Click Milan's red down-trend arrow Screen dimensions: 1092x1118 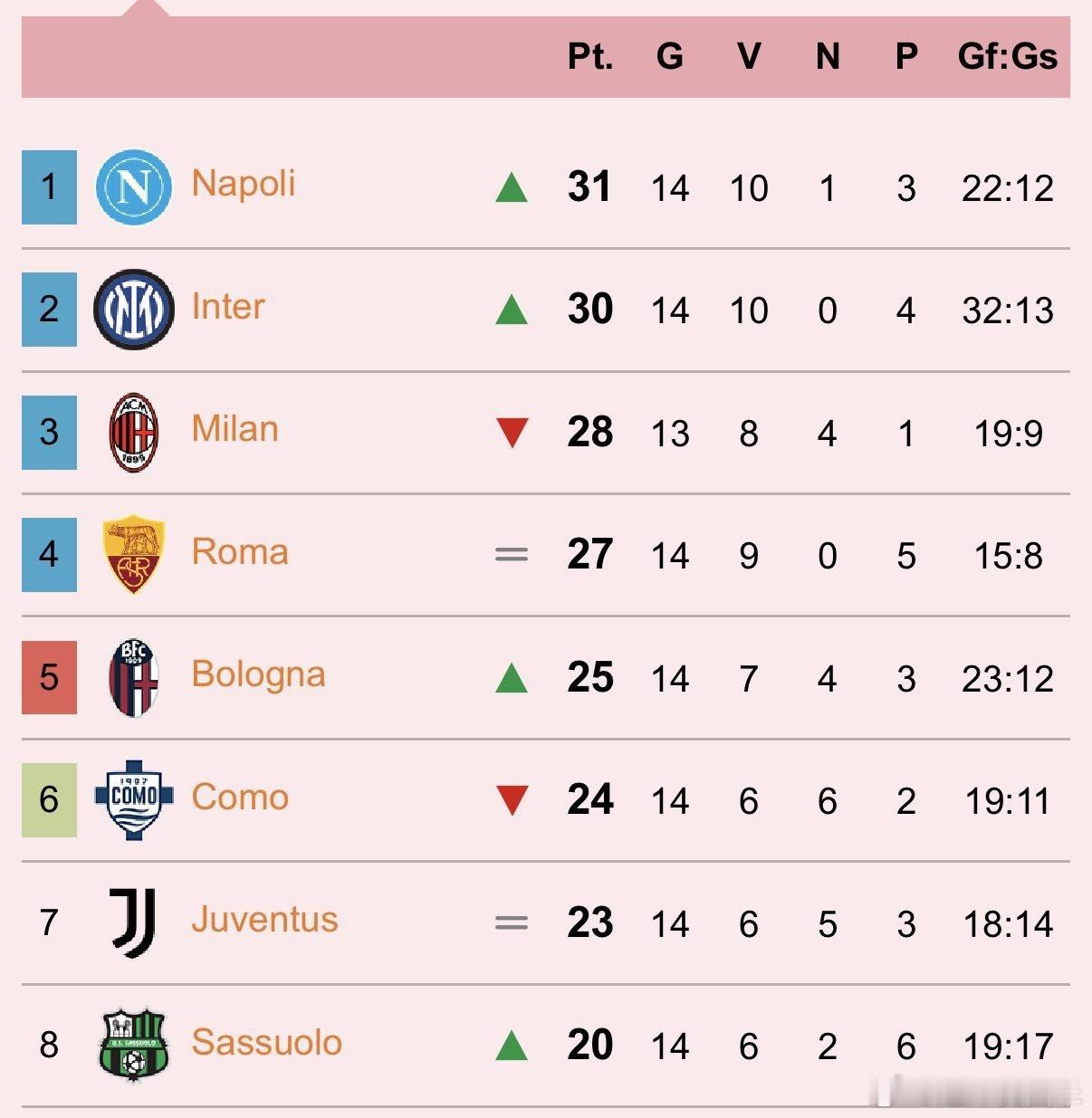512,433
